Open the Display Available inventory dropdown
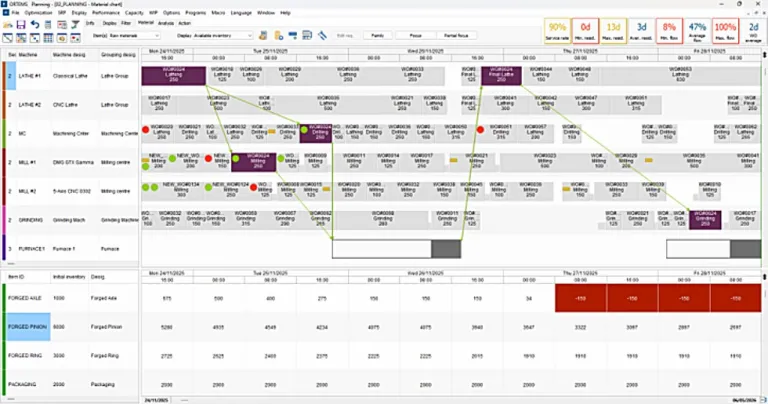 pos(215,36)
